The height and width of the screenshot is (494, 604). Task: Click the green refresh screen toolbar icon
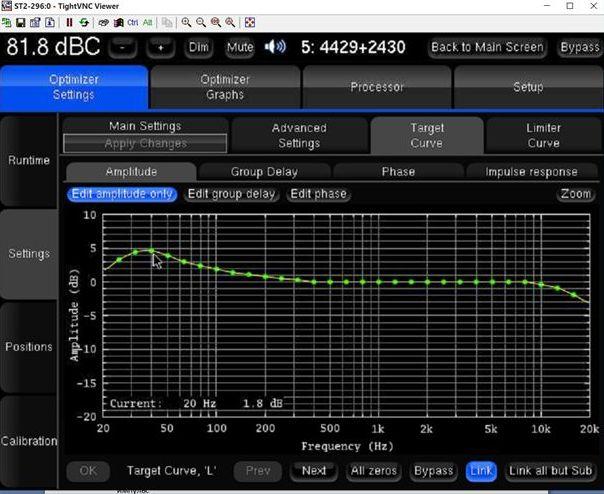click(x=83, y=22)
